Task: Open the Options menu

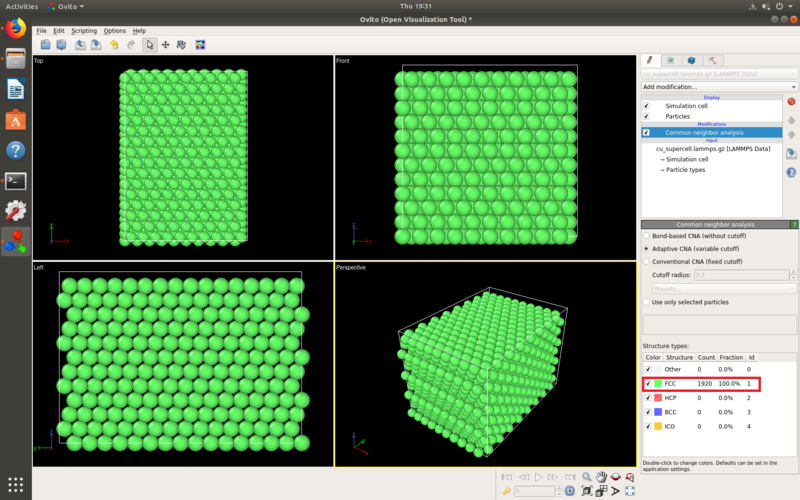Action: pyautogui.click(x=114, y=31)
